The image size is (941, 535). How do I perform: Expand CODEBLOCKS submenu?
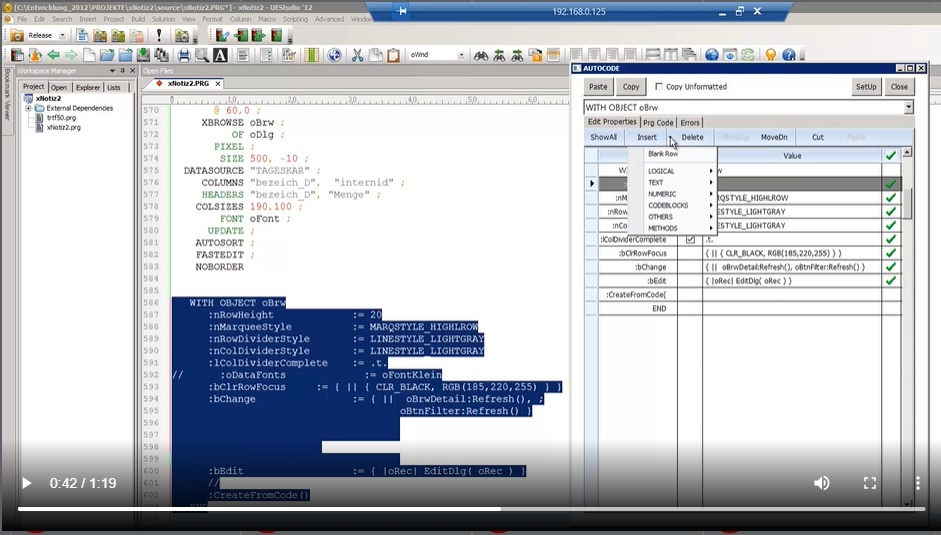point(681,205)
